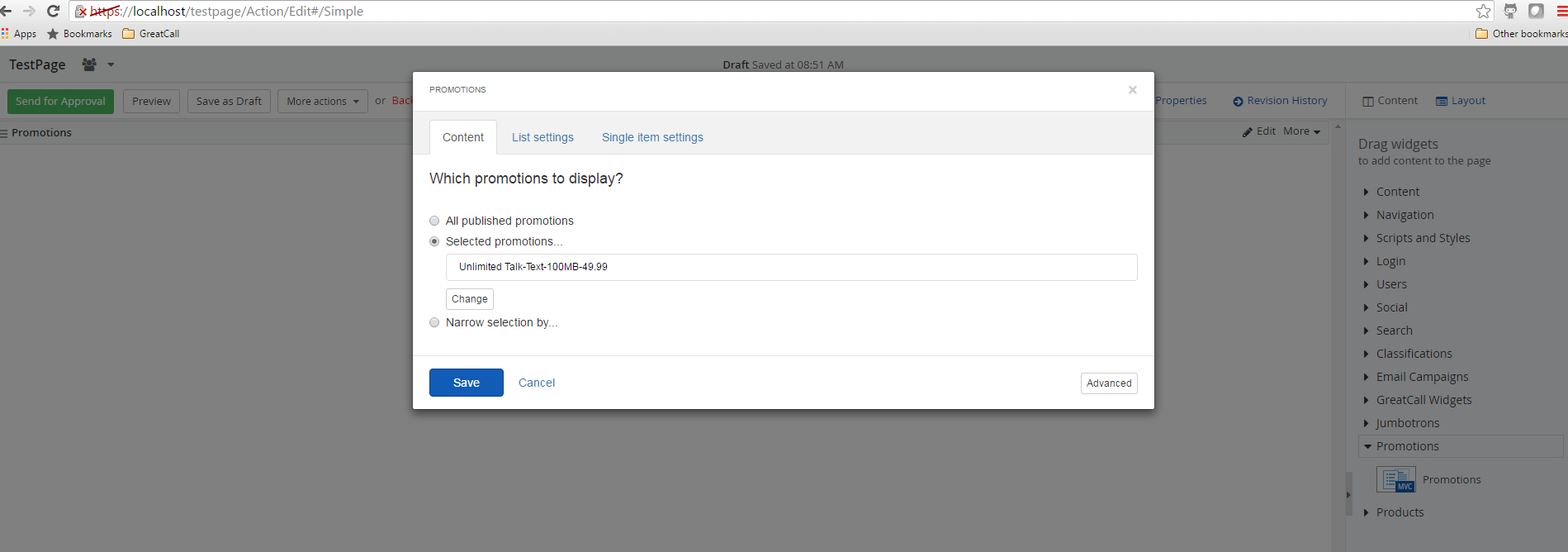Select the Selected promotions radio
1568x552 pixels.
pyautogui.click(x=434, y=241)
